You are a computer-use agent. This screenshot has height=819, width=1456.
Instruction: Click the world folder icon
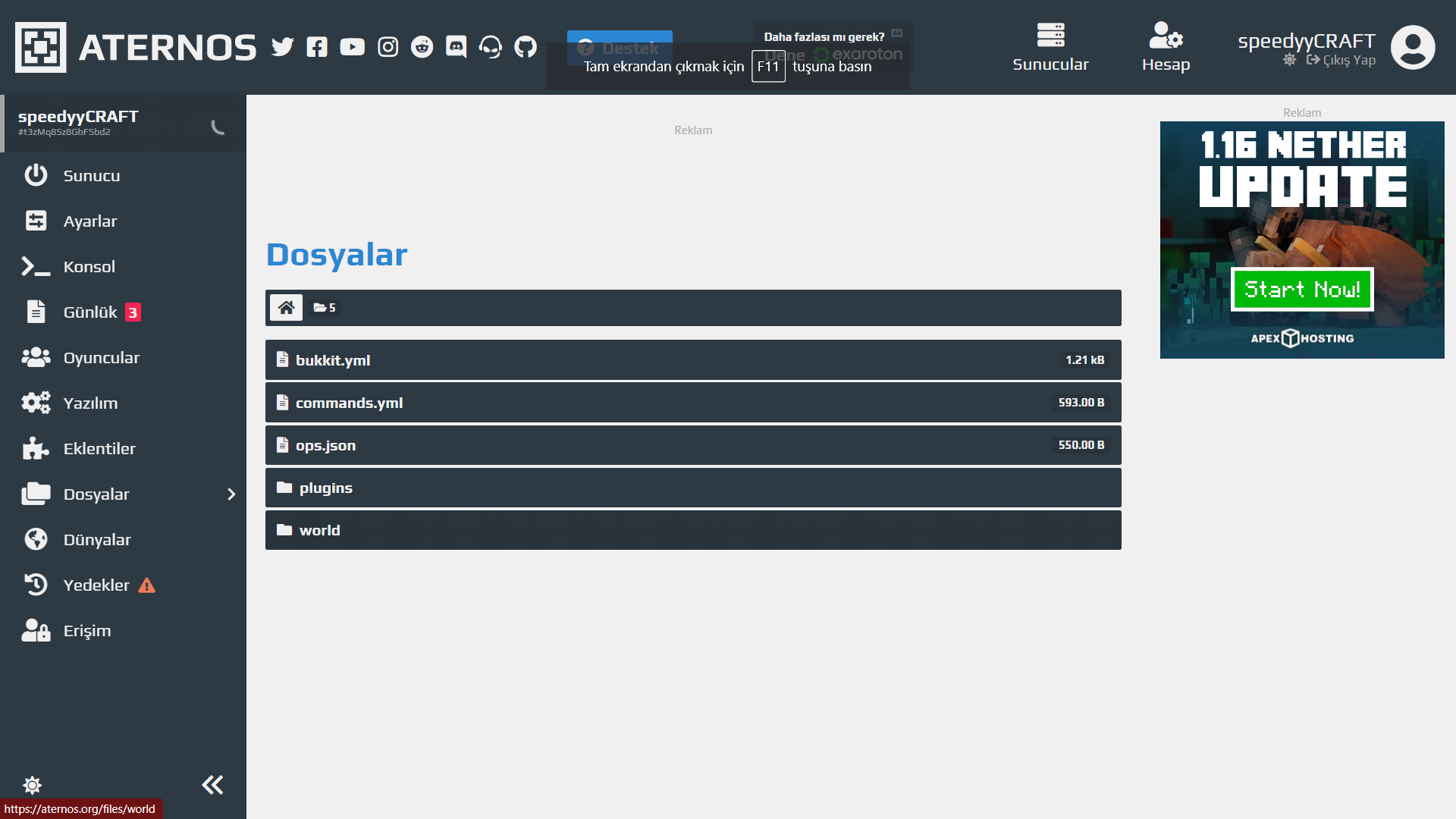point(284,529)
